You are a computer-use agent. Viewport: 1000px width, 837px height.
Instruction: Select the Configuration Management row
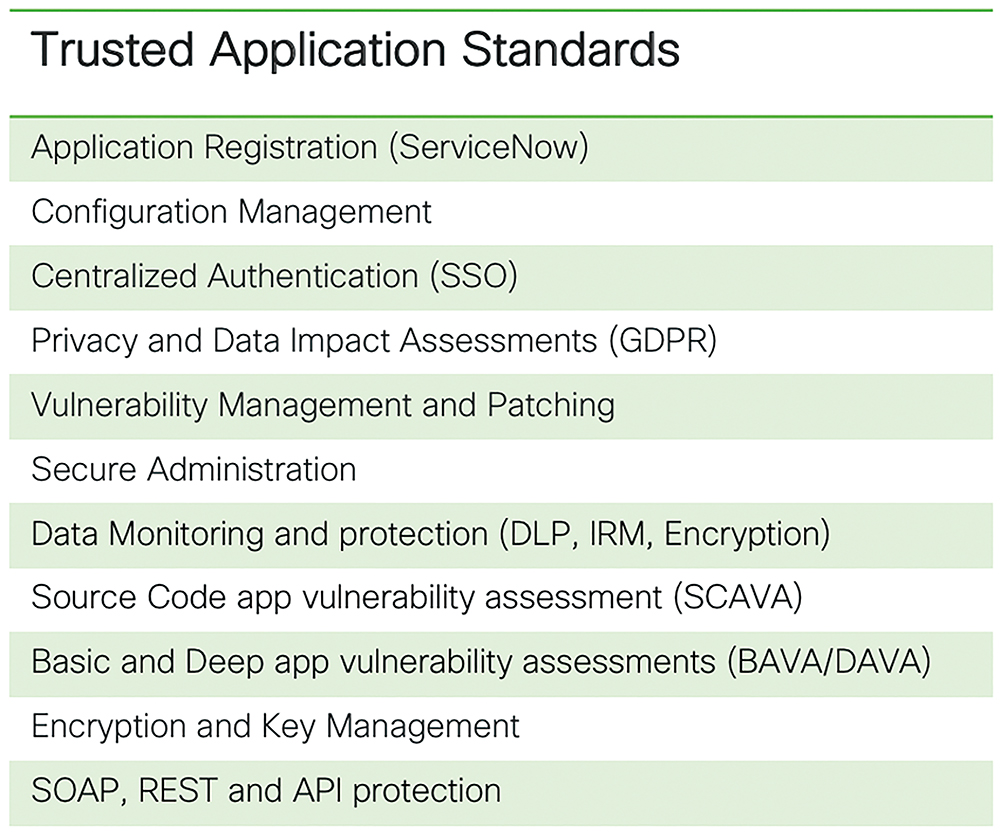tap(501, 213)
